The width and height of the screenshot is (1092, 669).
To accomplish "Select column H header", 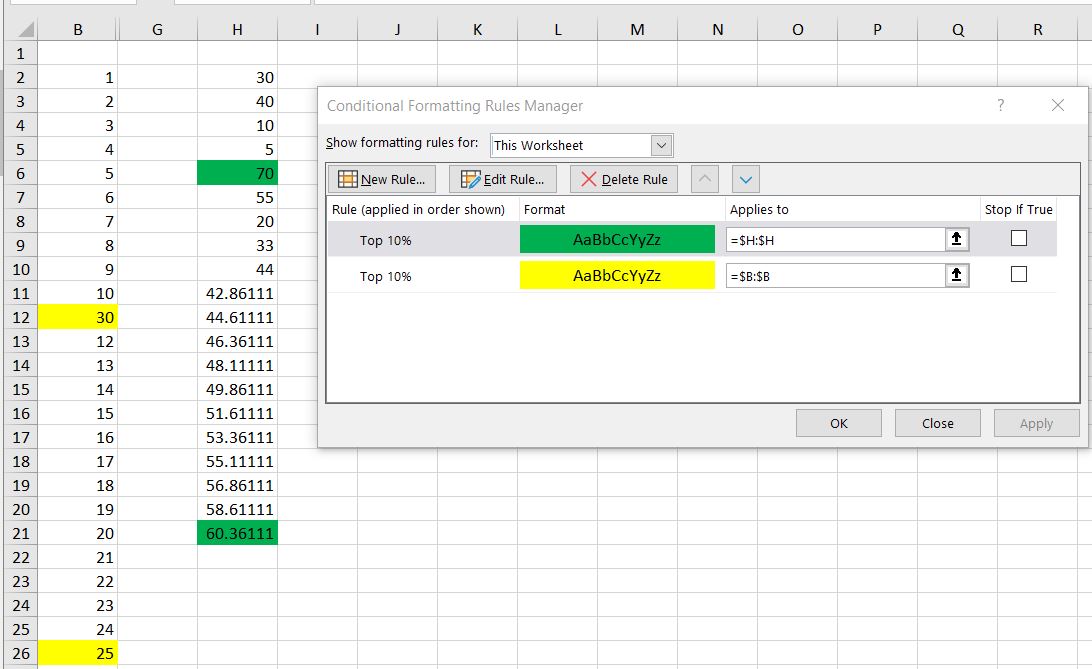I will point(237,30).
